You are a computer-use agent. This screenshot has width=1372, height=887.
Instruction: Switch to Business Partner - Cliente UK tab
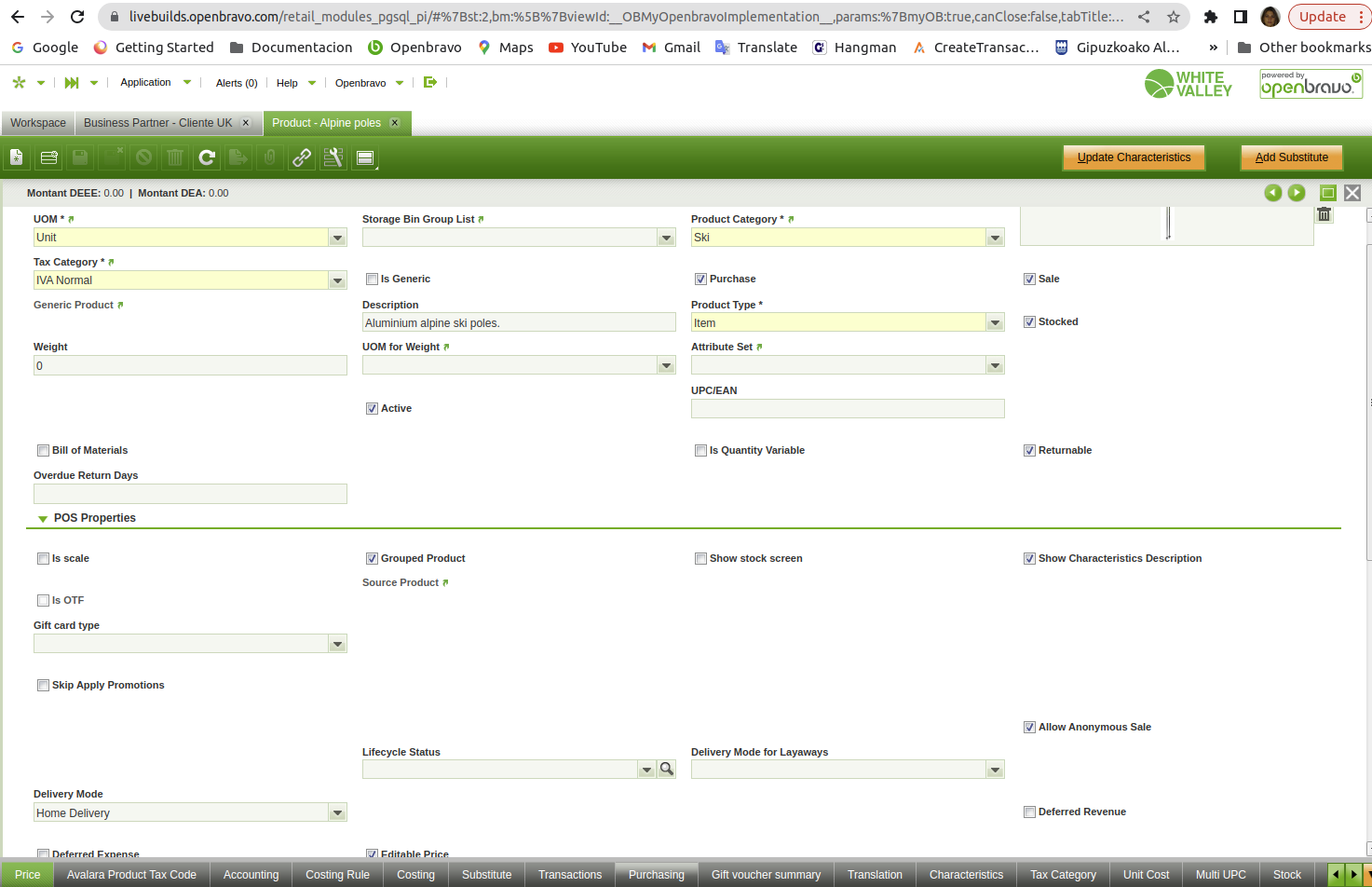click(157, 123)
